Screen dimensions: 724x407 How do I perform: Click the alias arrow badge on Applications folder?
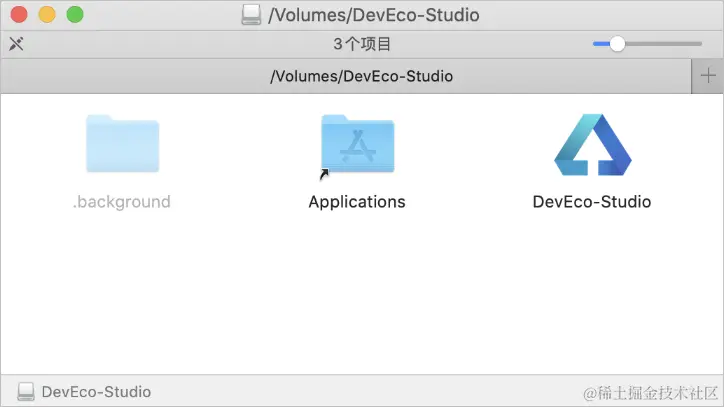pos(324,174)
